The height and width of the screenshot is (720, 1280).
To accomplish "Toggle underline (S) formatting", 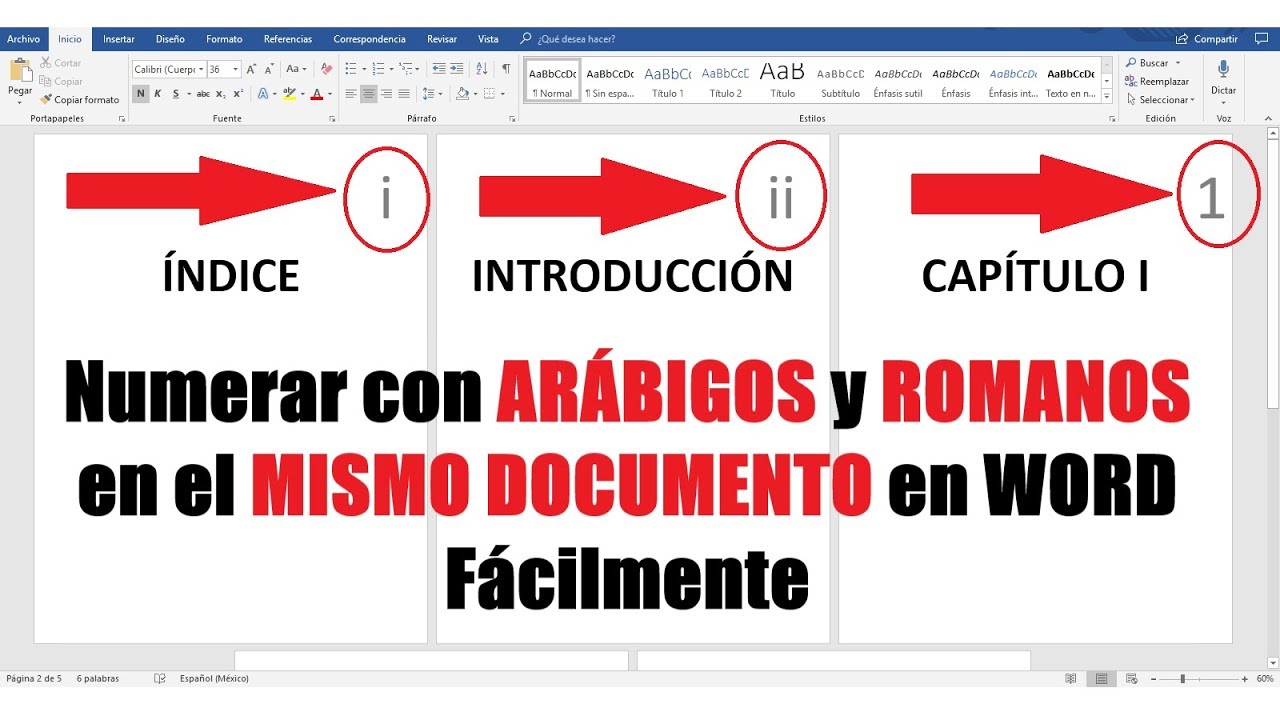I will [175, 94].
